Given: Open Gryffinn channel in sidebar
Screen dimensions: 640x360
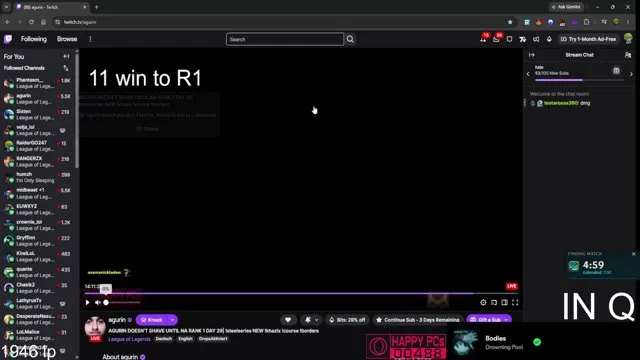Looking at the screenshot, I should [x=38, y=240].
